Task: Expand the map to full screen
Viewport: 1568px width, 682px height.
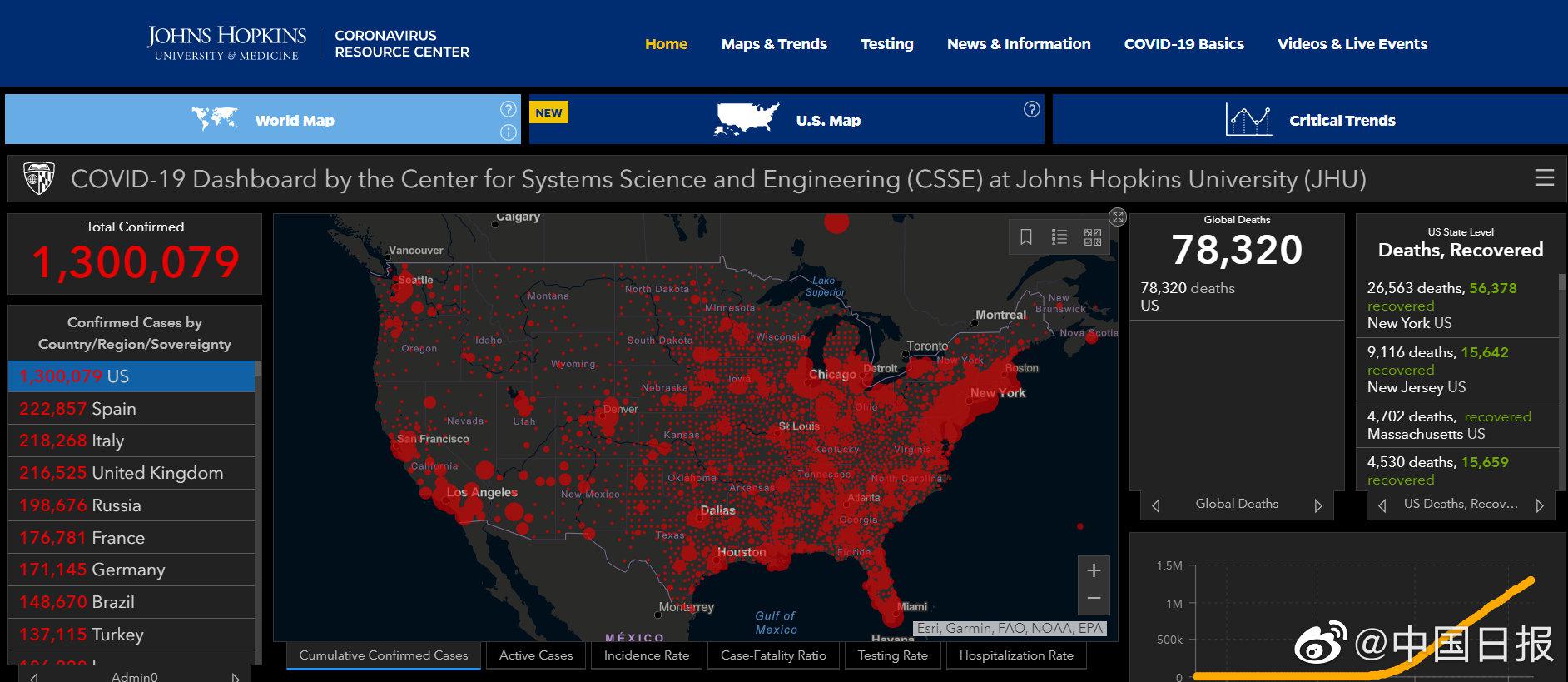Action: click(1118, 217)
